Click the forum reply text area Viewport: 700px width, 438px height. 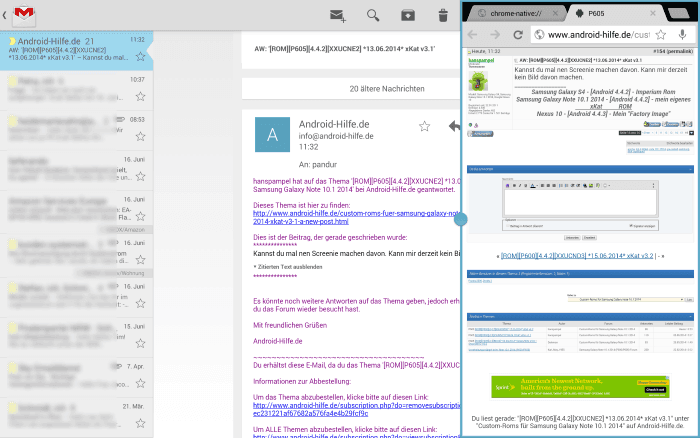tap(580, 202)
